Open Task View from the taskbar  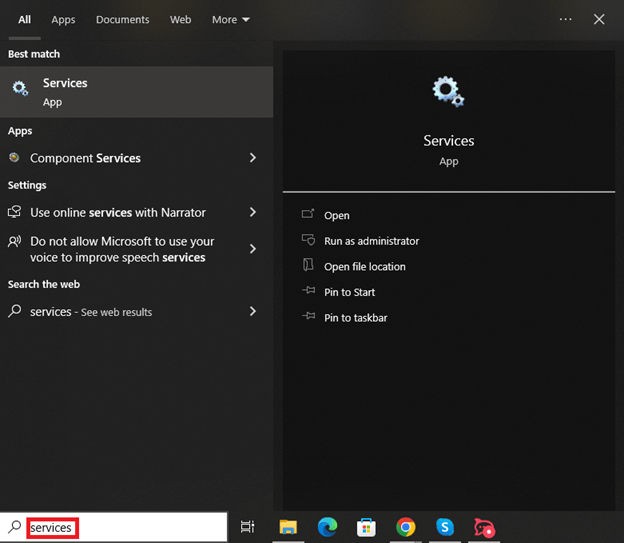tap(247, 527)
